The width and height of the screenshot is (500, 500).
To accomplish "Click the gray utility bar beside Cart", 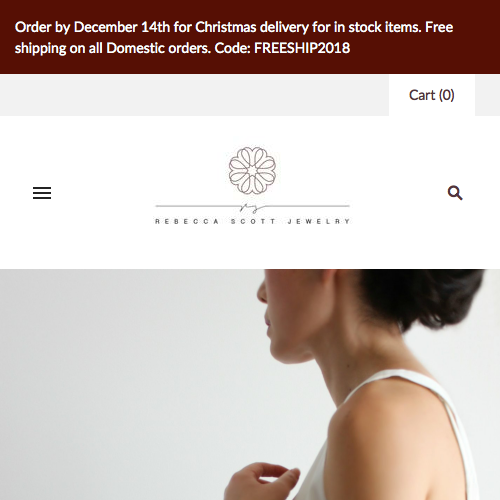I will click(194, 96).
